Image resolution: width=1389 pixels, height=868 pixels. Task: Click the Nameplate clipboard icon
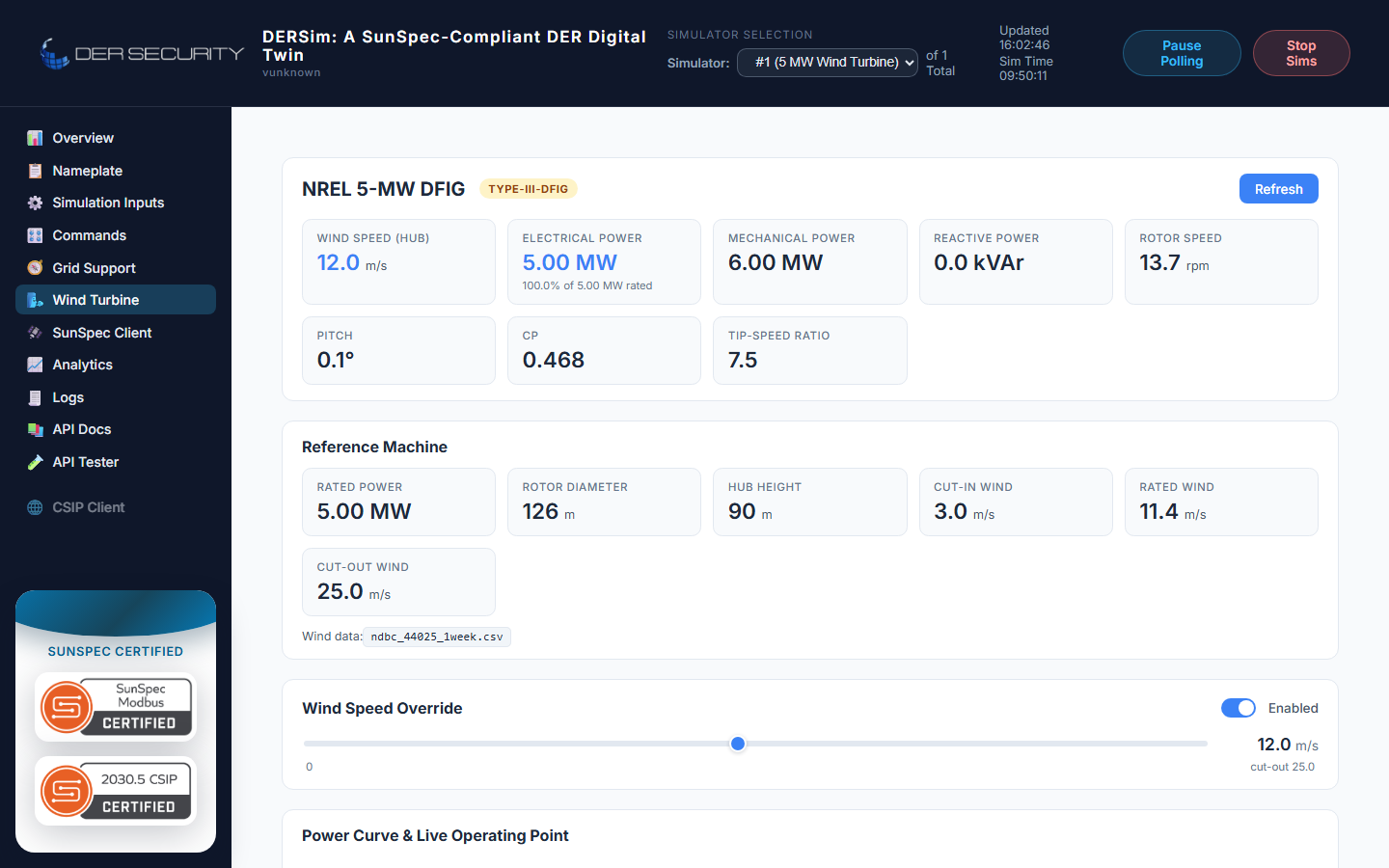tap(35, 171)
